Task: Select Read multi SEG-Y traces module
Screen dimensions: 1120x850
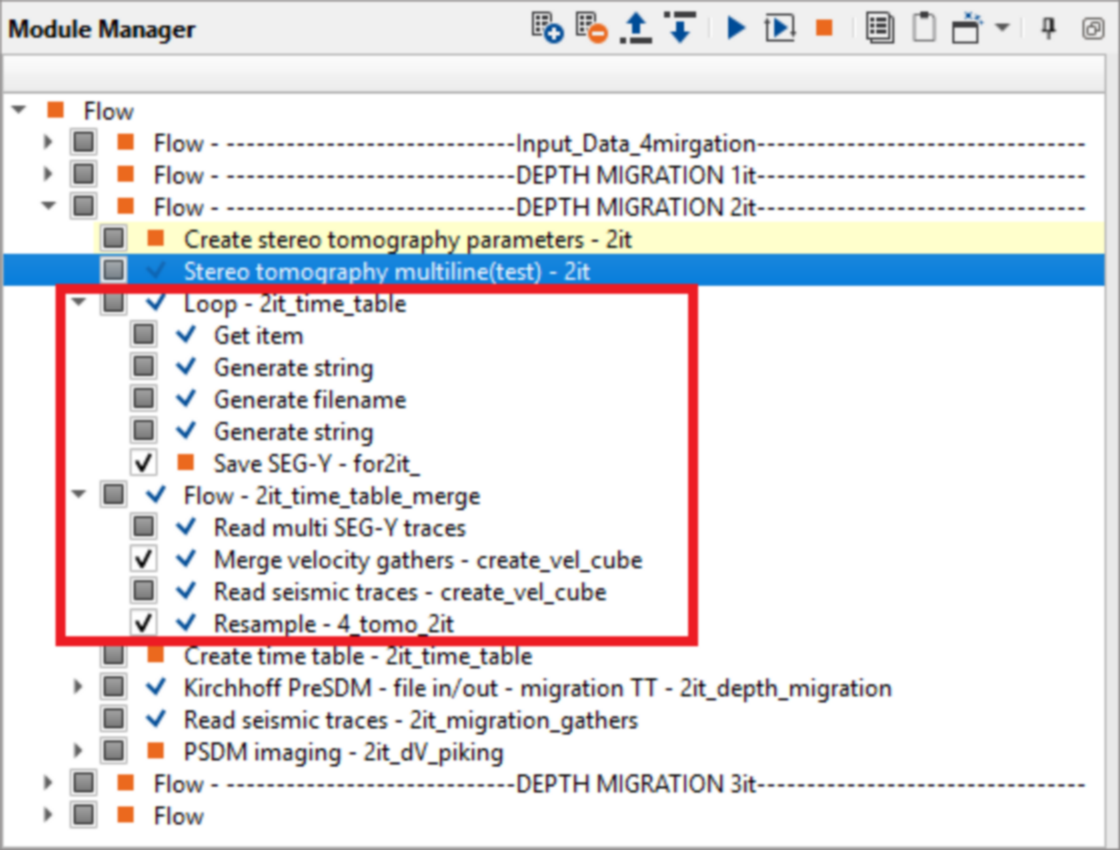Action: pos(339,527)
